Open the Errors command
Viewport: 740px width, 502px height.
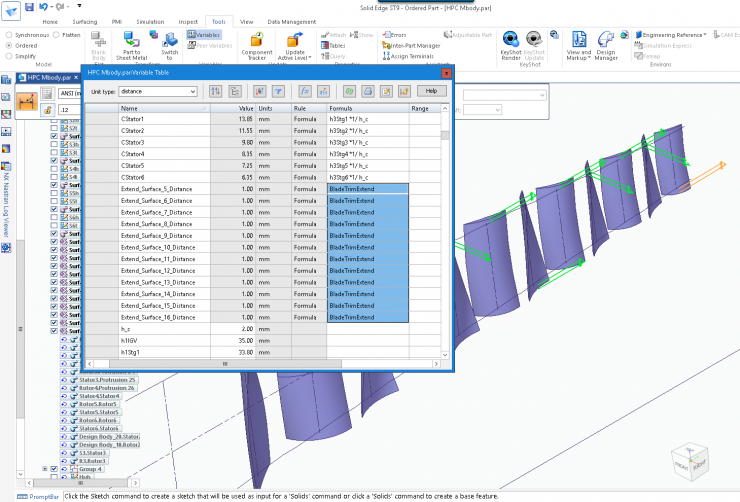394,35
